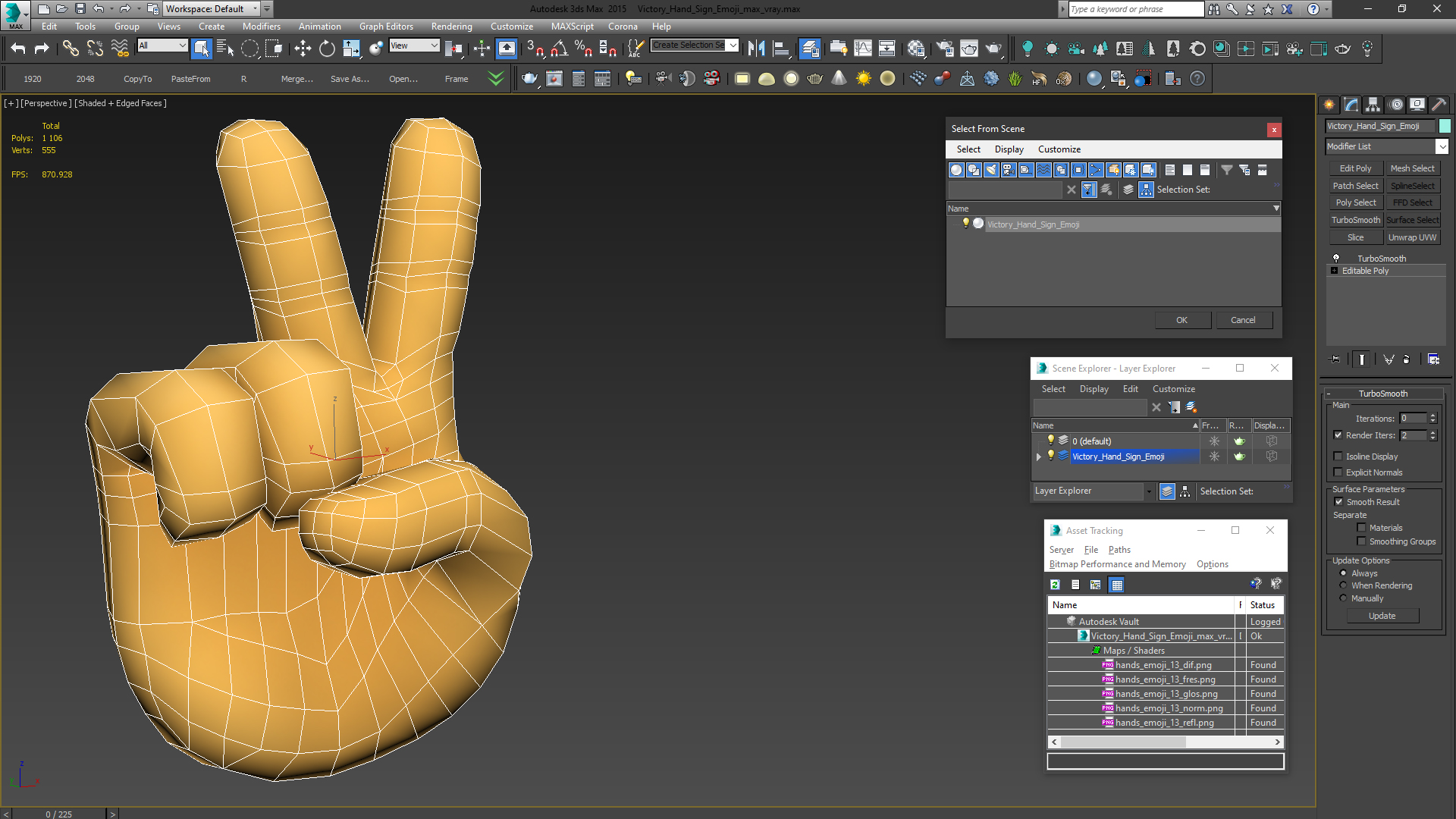
Task: Click the Select and Link tool
Action: coord(71,49)
